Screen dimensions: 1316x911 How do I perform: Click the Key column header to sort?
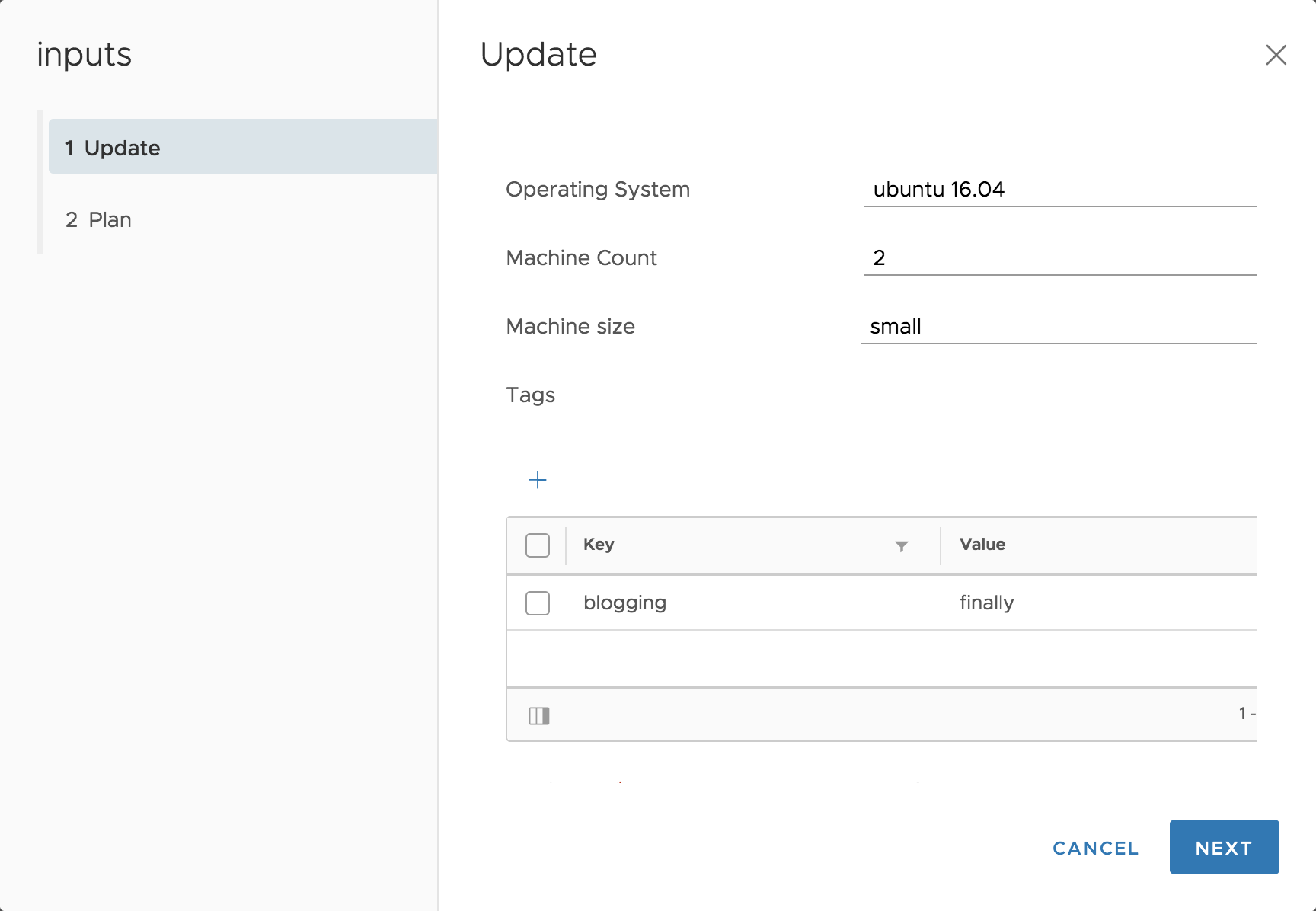point(599,545)
